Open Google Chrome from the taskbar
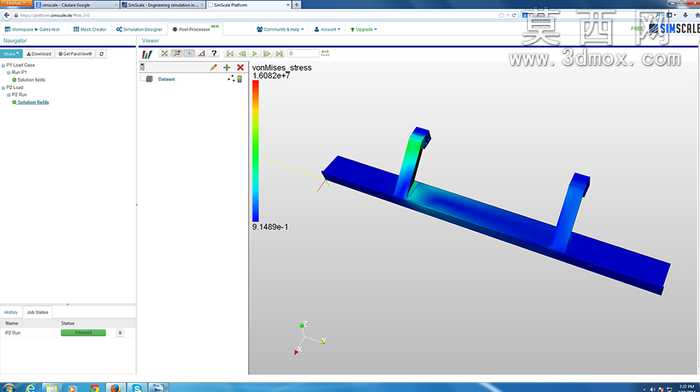 94,388
